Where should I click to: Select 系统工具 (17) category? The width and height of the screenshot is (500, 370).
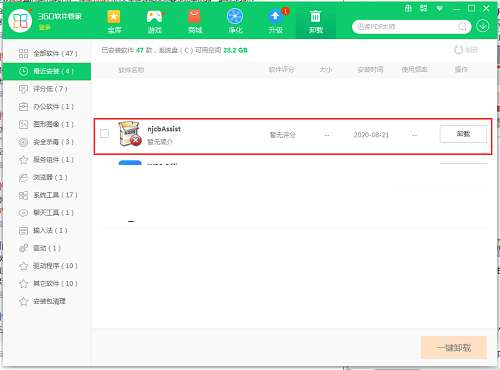(47, 195)
